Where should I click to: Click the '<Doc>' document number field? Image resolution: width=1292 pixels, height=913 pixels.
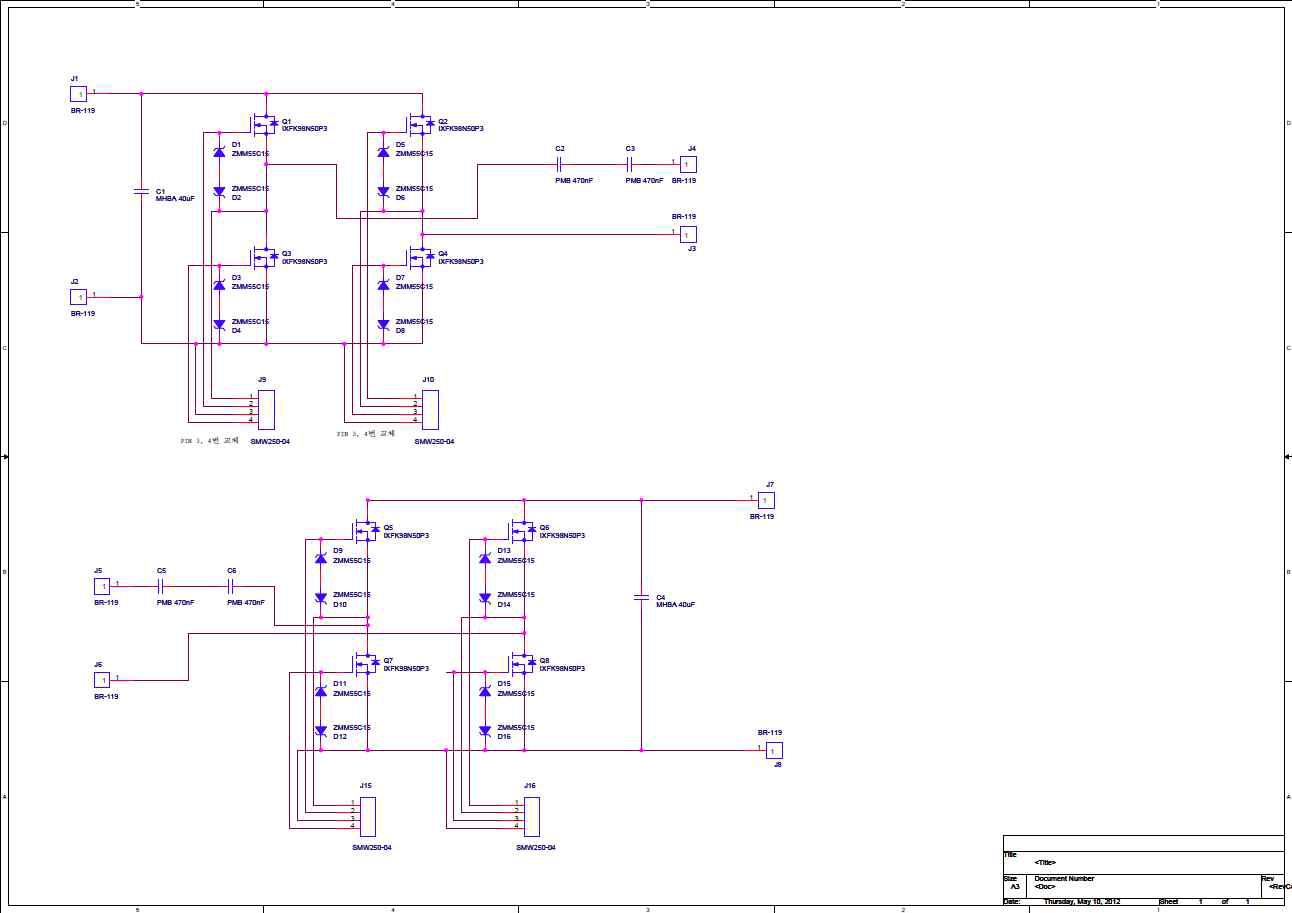[1045, 887]
